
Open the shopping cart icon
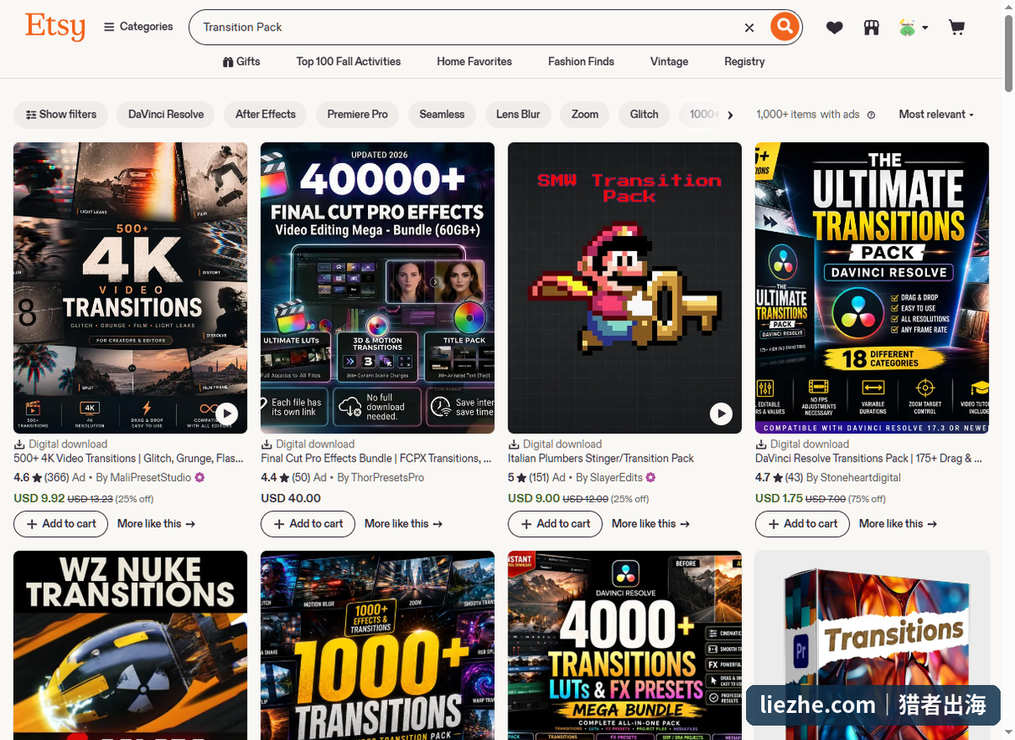pyautogui.click(x=956, y=27)
